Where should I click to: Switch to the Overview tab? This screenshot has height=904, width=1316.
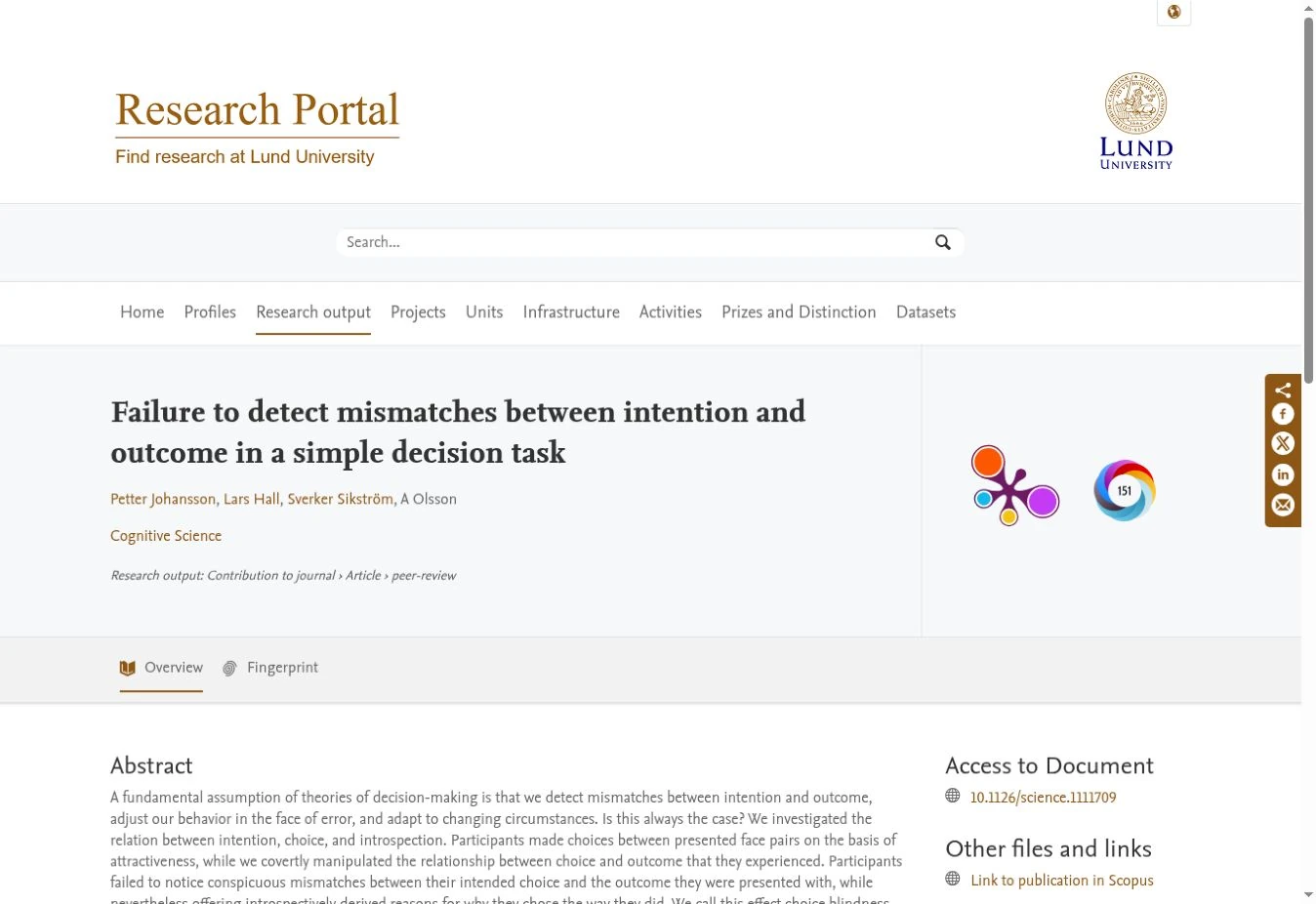pos(161,668)
